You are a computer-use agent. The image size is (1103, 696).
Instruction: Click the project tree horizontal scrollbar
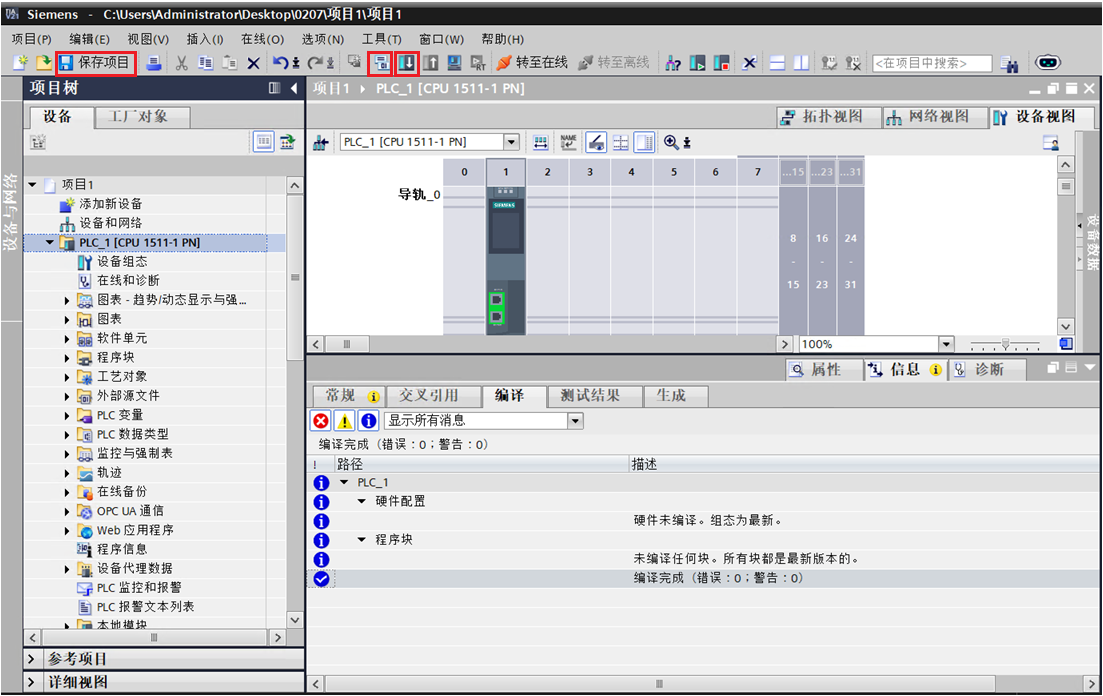coord(154,638)
